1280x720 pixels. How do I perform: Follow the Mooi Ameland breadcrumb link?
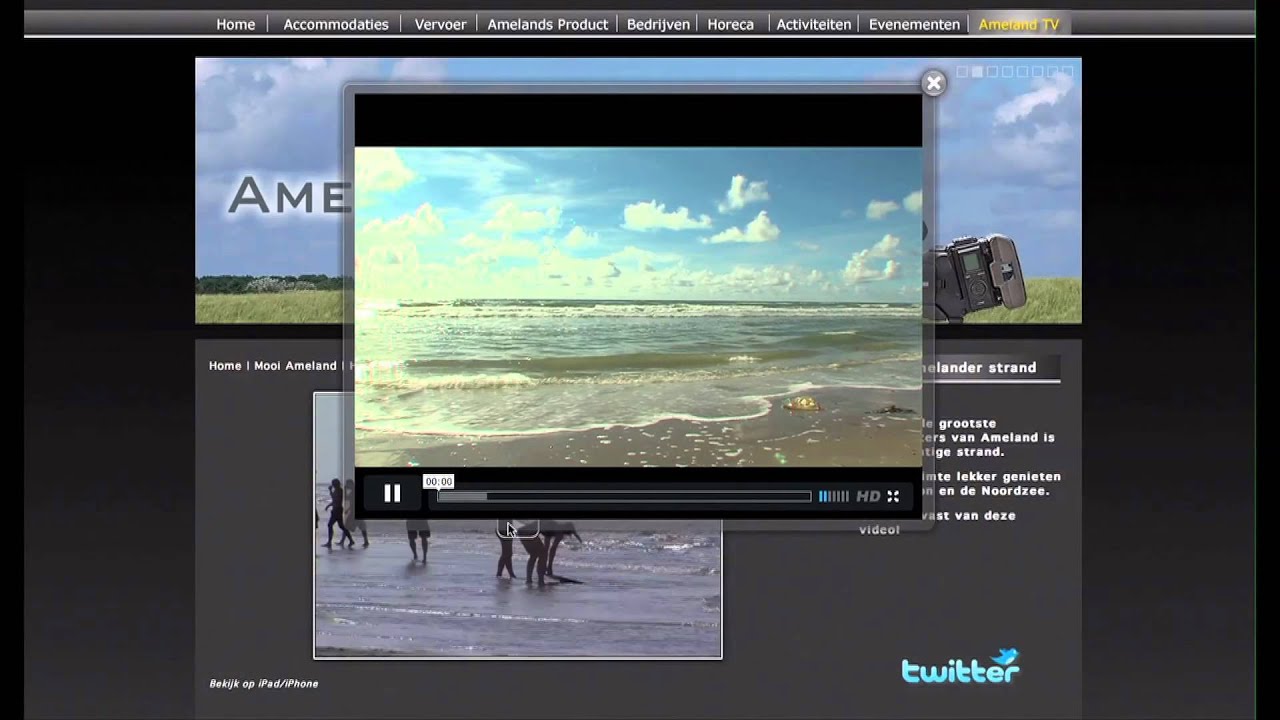click(x=295, y=366)
